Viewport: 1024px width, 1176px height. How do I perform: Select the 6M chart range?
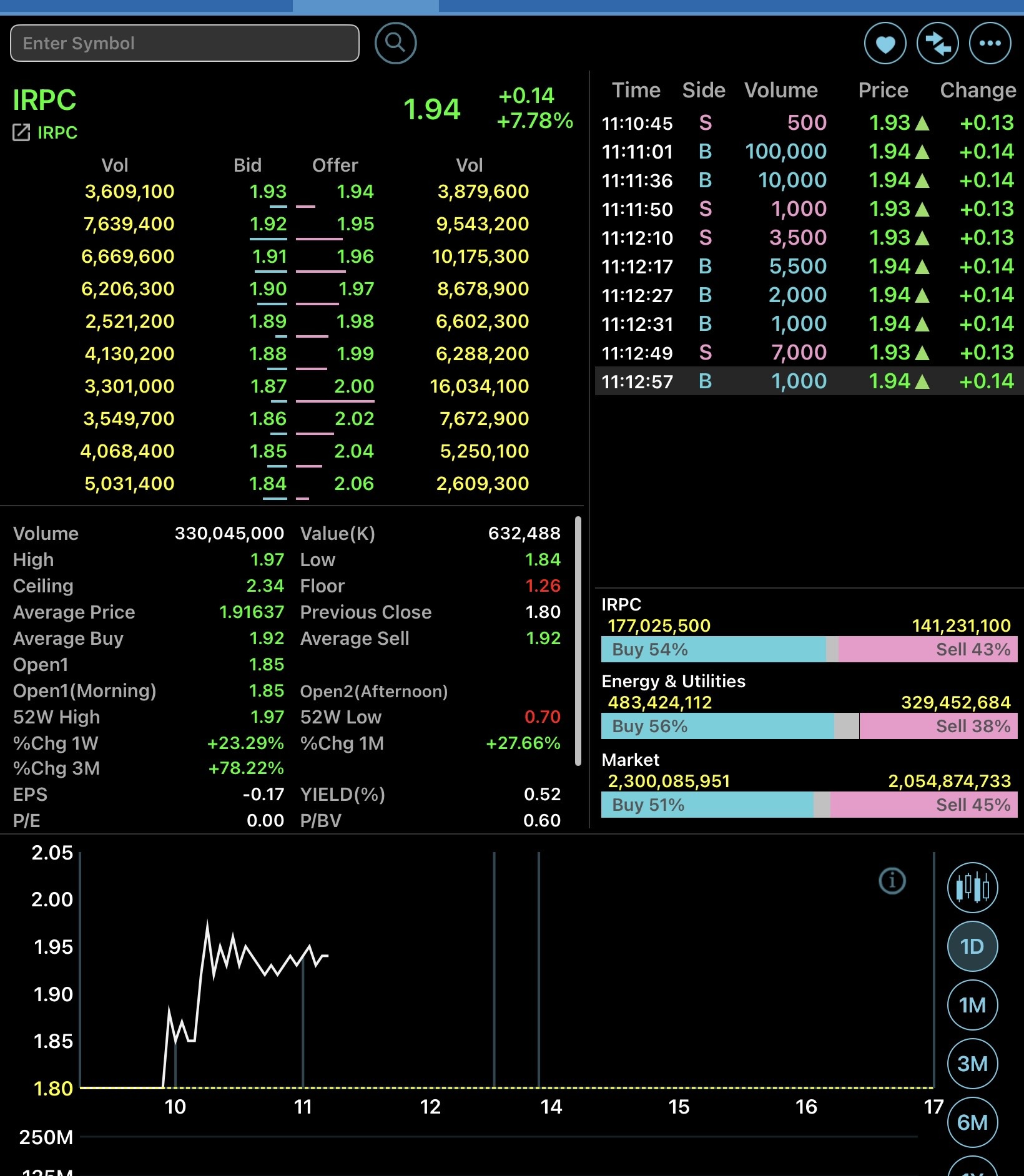coord(972,1122)
